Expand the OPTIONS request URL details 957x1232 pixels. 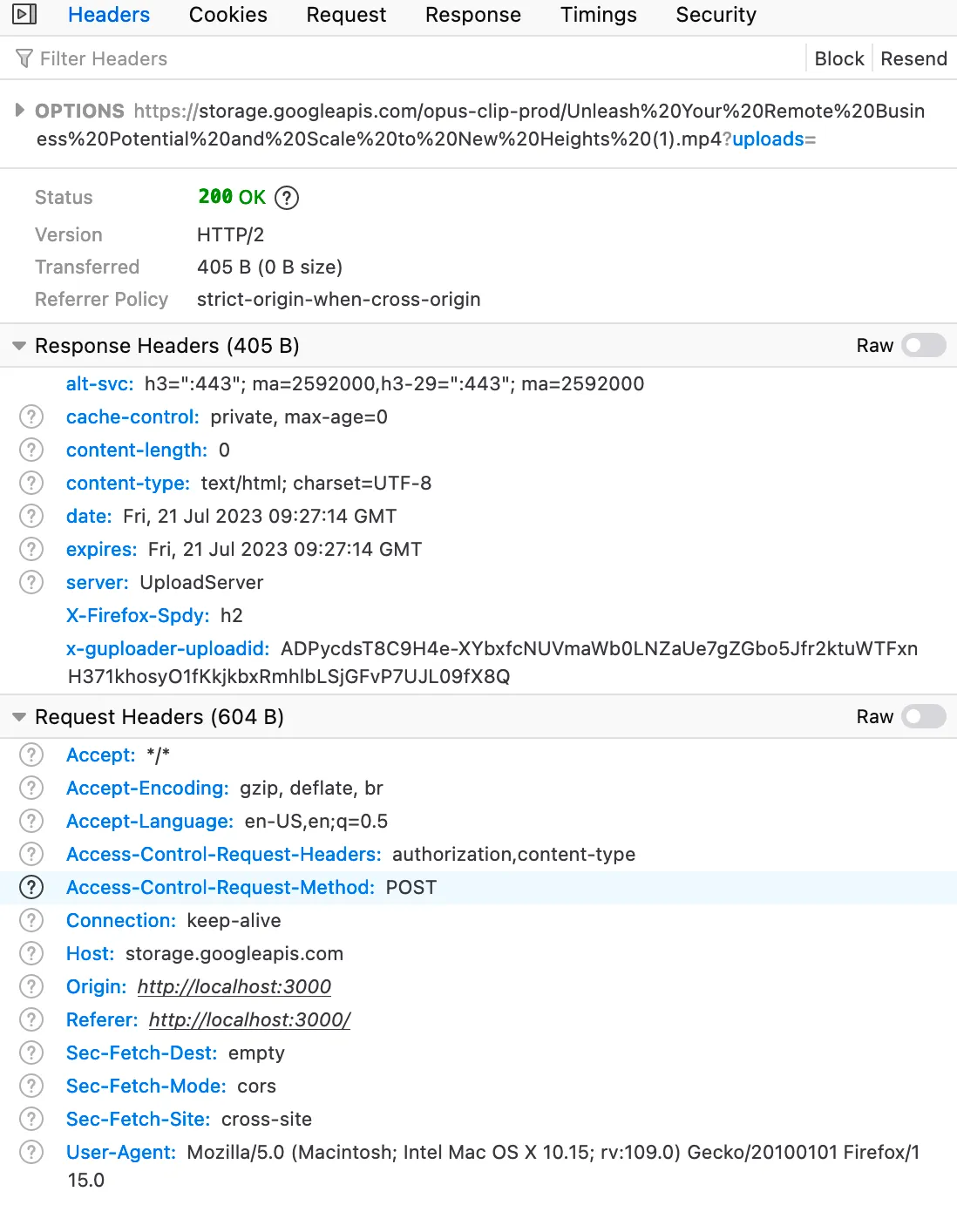click(x=19, y=111)
